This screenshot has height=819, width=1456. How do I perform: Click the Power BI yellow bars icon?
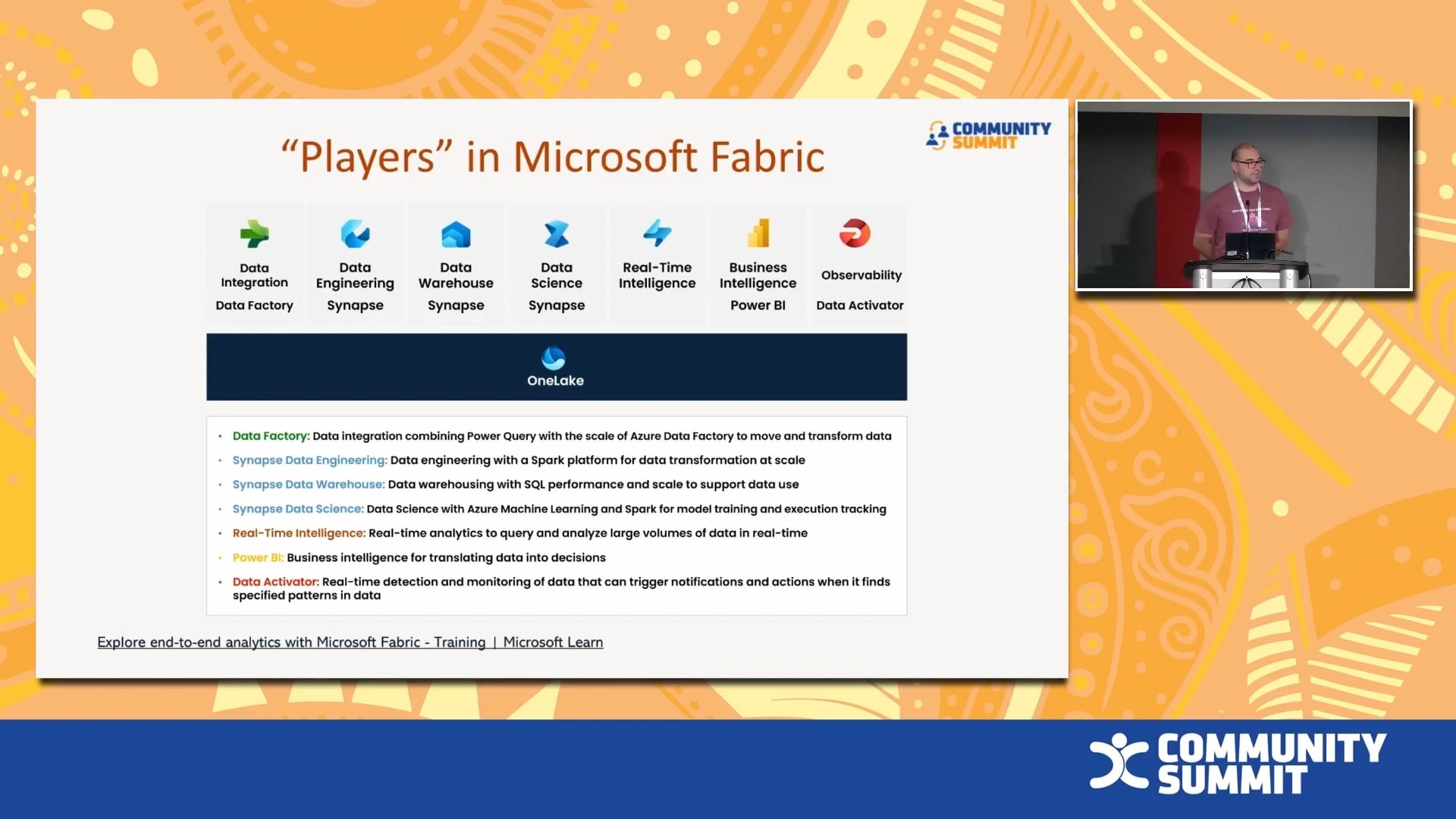pyautogui.click(x=758, y=234)
